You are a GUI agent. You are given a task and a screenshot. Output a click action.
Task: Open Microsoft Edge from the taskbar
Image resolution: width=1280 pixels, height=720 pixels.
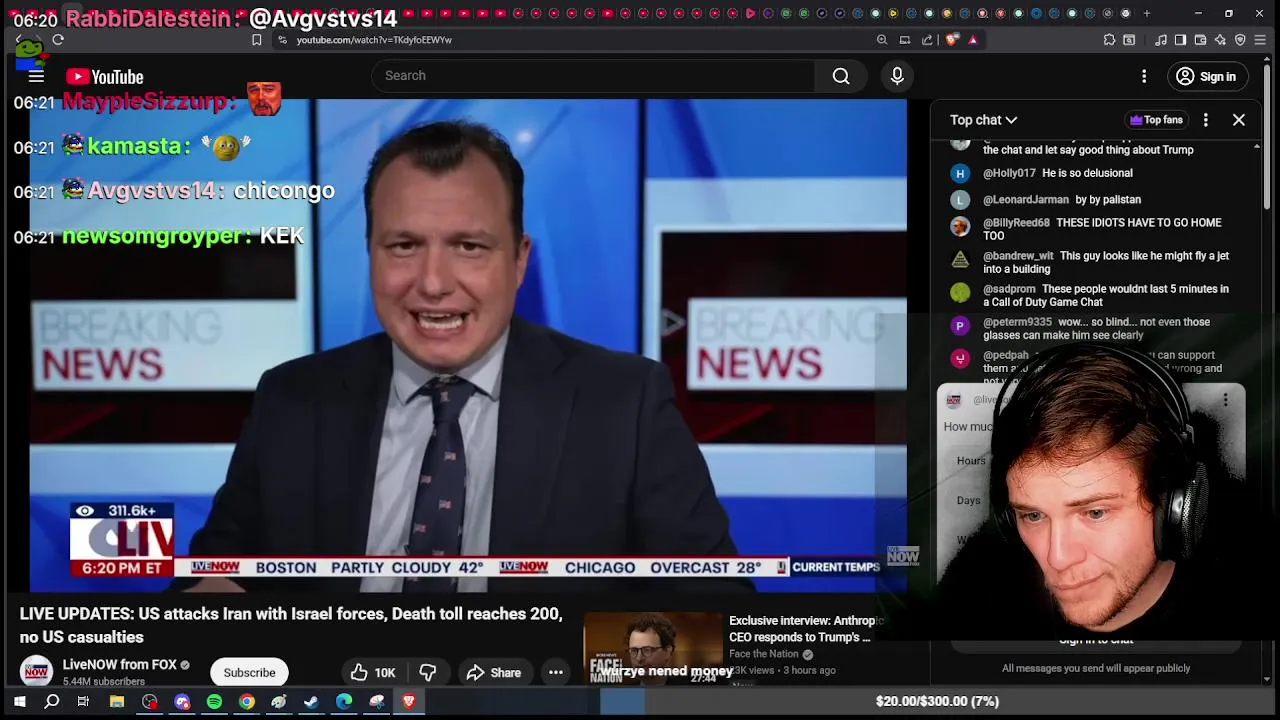point(344,702)
